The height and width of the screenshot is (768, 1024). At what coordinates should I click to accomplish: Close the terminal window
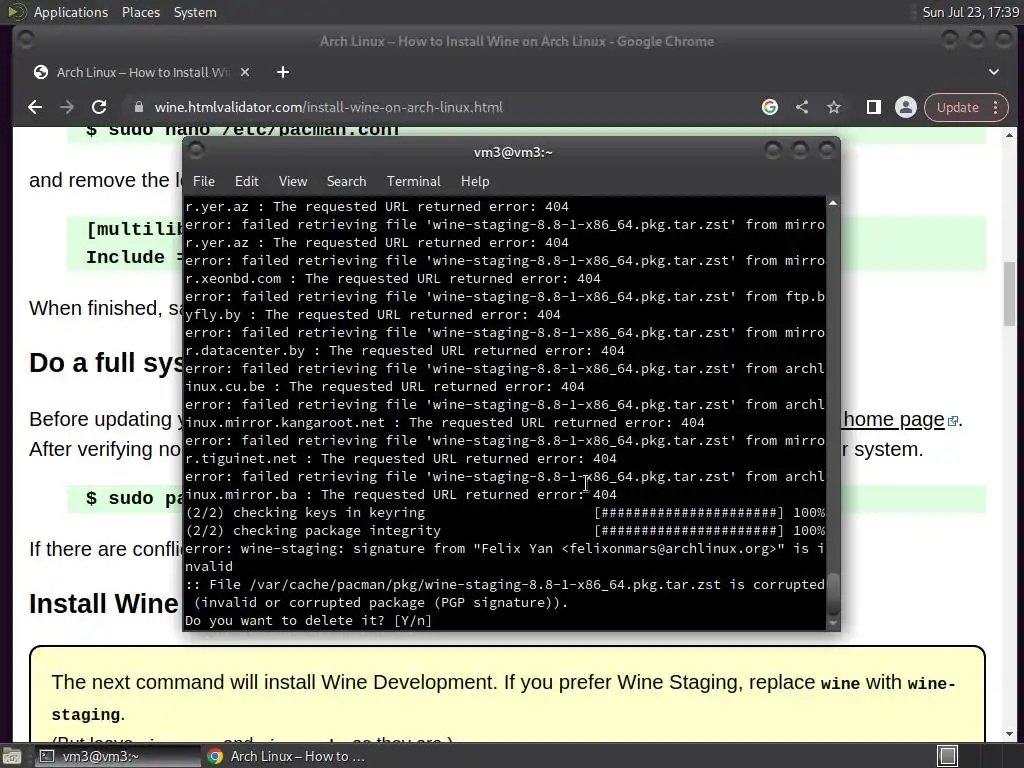827,151
